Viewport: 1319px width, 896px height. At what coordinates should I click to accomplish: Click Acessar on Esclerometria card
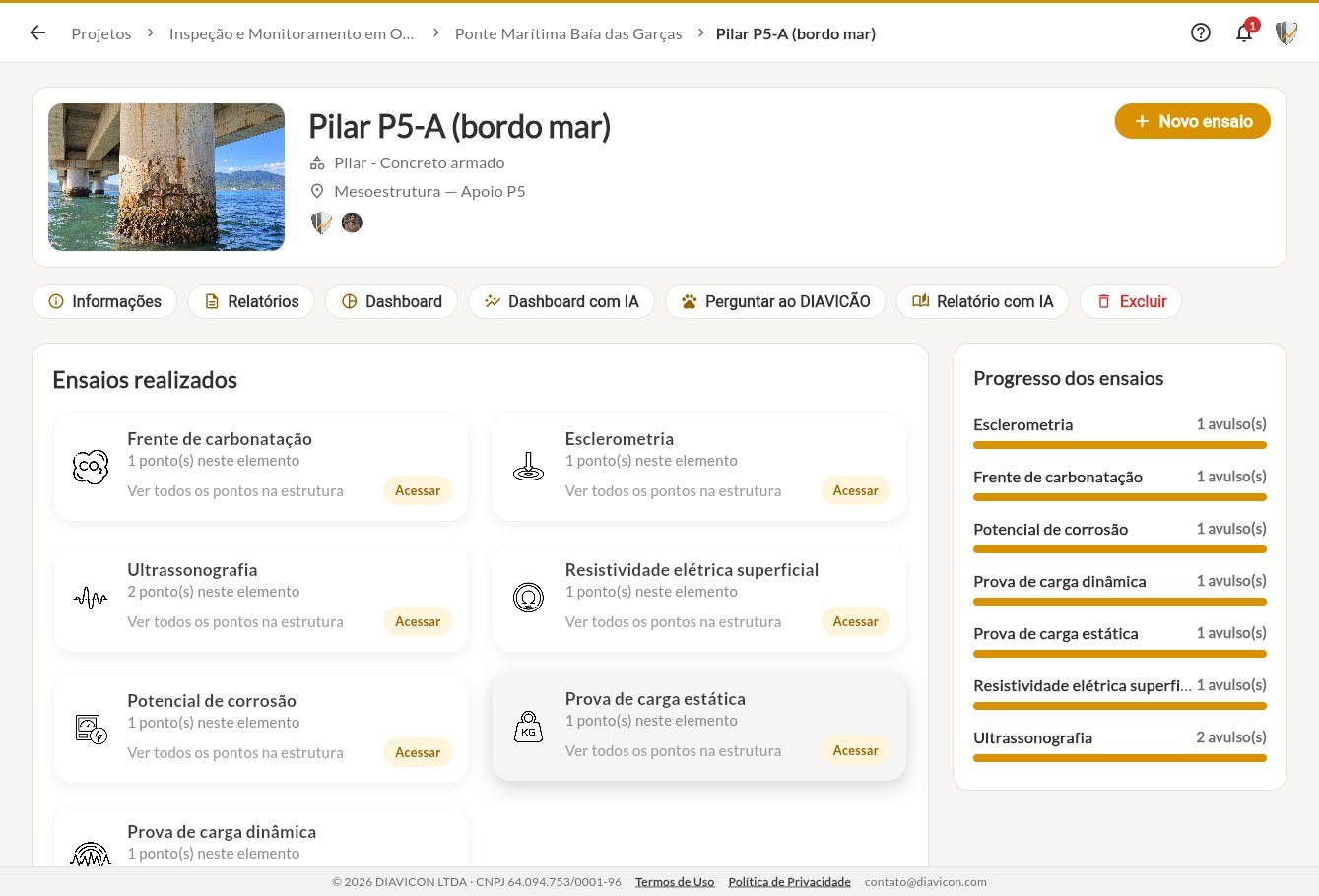pyautogui.click(x=855, y=490)
